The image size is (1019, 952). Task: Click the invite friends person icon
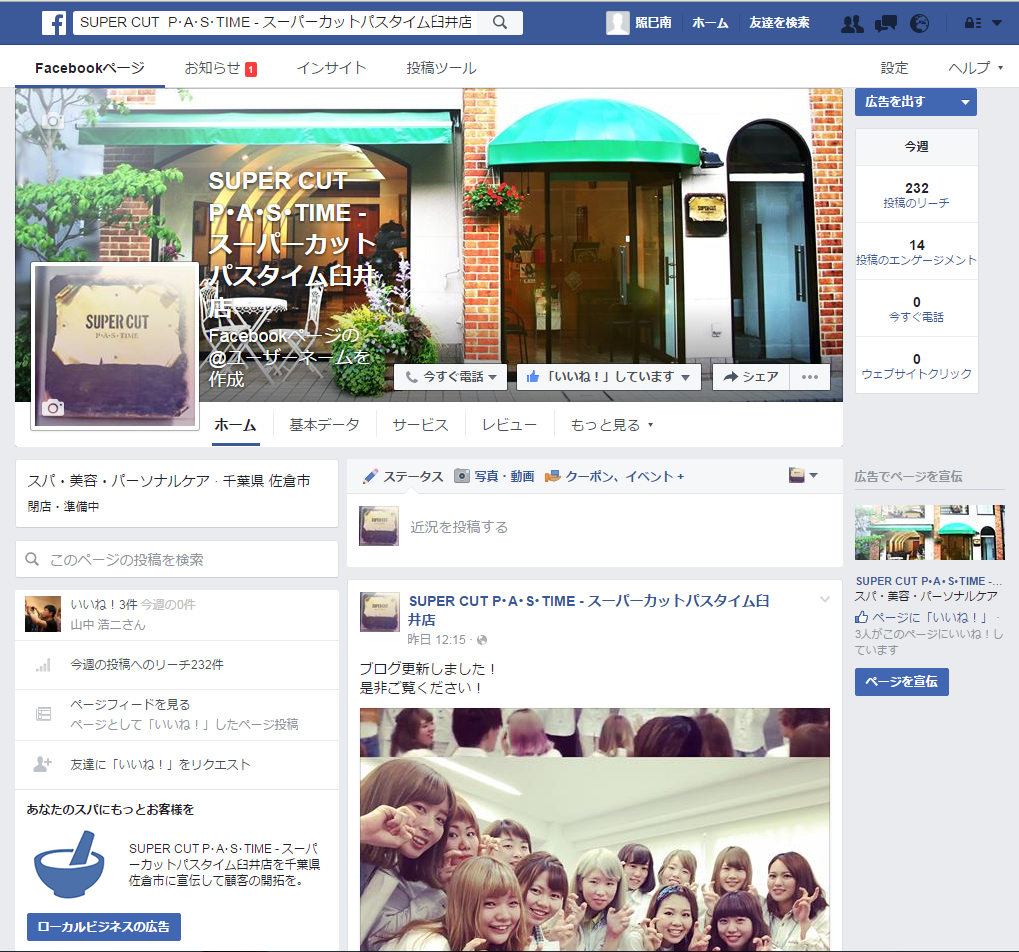click(x=43, y=764)
